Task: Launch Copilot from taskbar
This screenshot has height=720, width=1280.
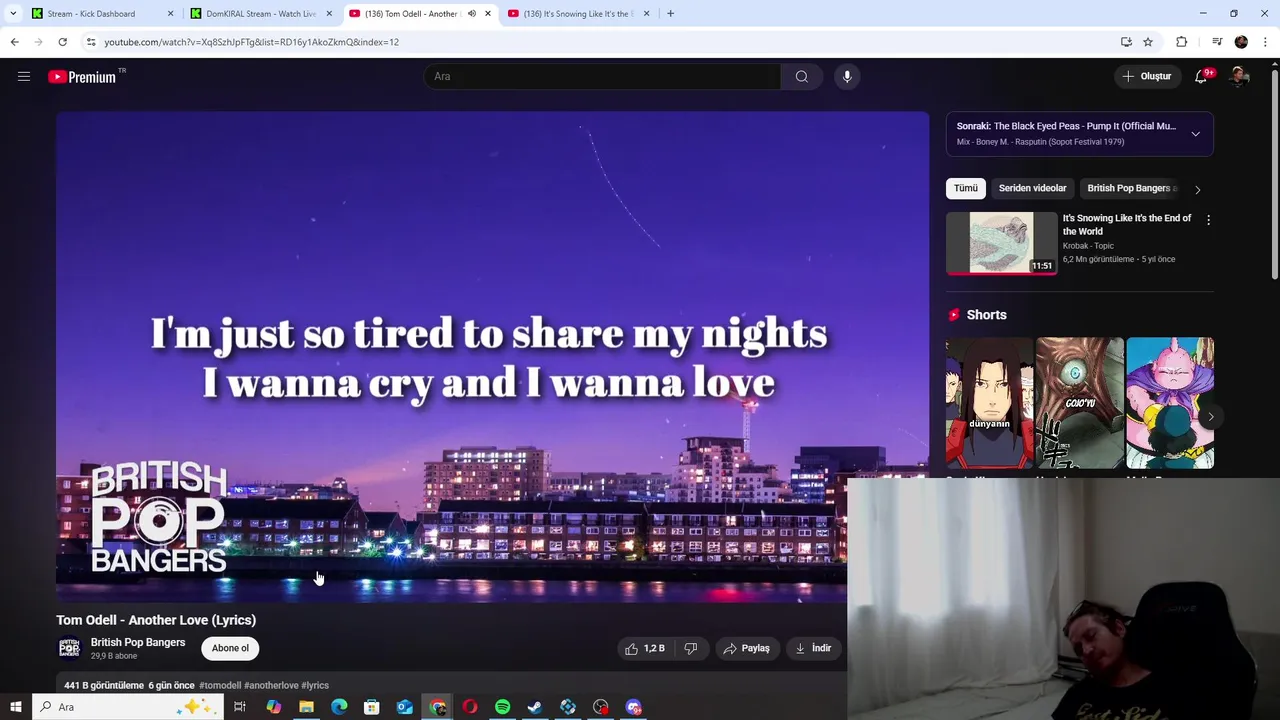Action: pos(273,707)
